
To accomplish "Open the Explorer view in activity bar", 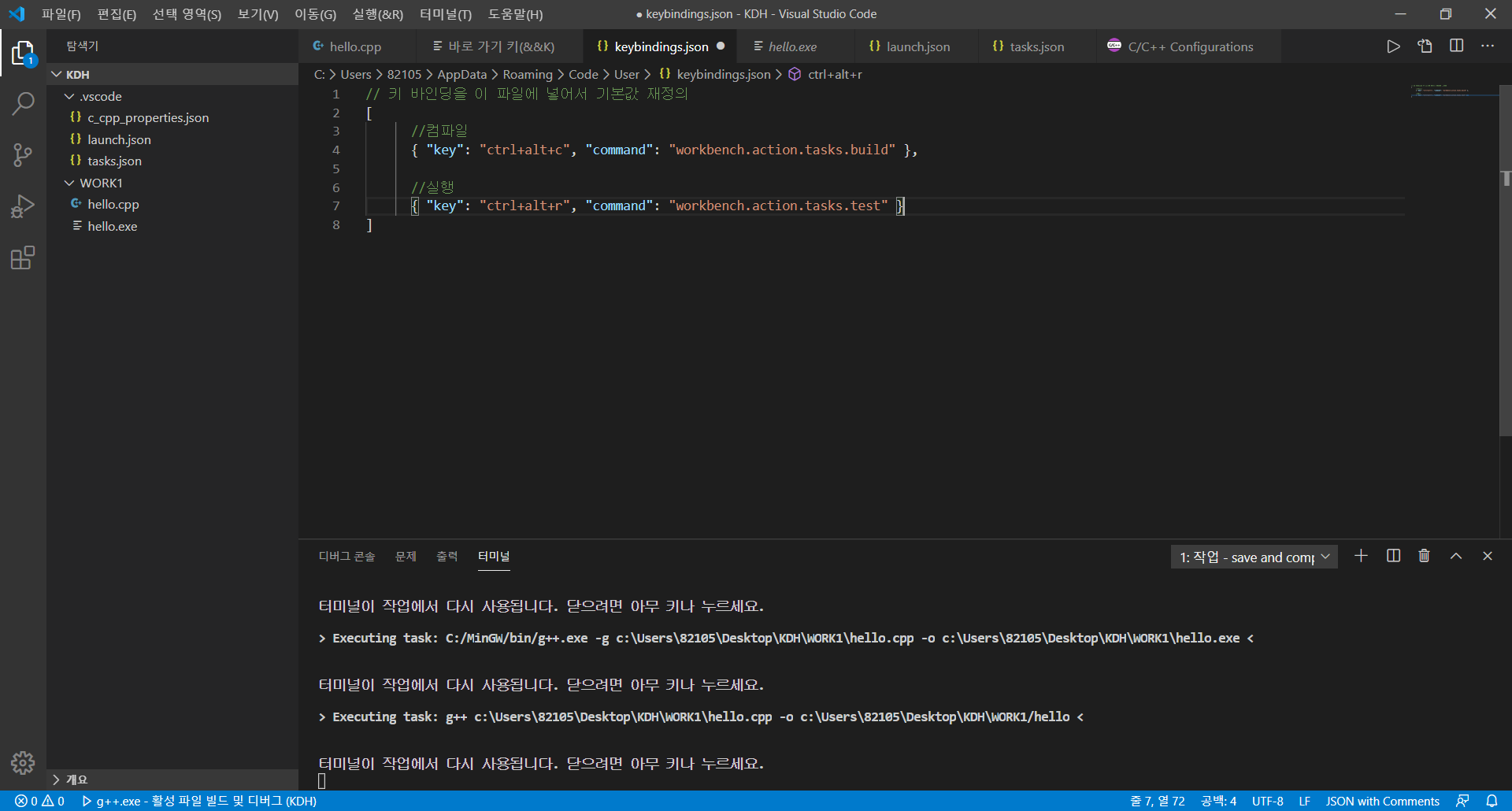I will (23, 54).
